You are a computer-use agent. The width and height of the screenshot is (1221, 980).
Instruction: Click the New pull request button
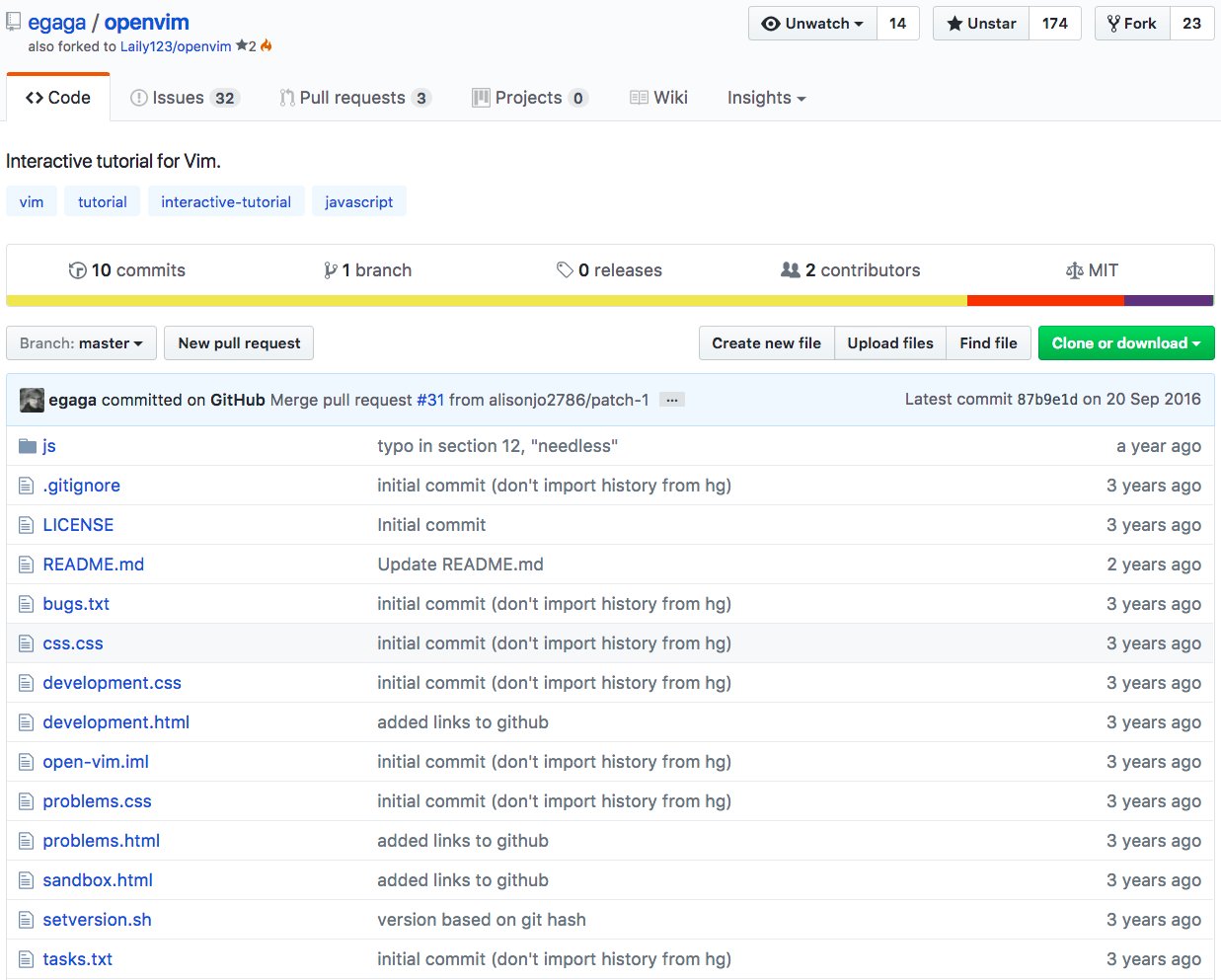[239, 343]
